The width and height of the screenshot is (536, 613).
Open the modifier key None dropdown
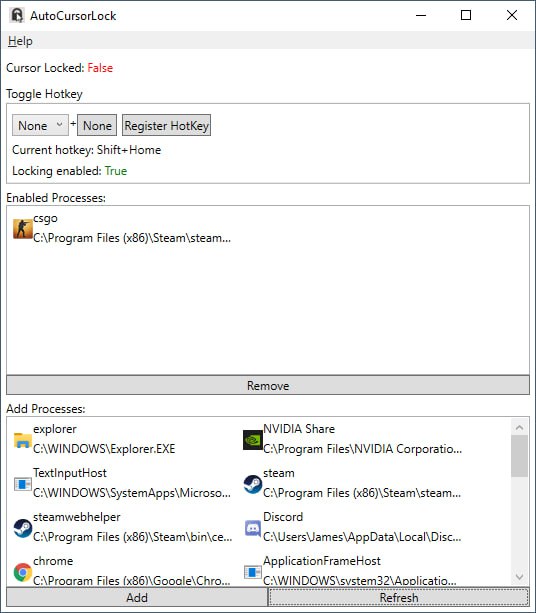click(x=40, y=125)
